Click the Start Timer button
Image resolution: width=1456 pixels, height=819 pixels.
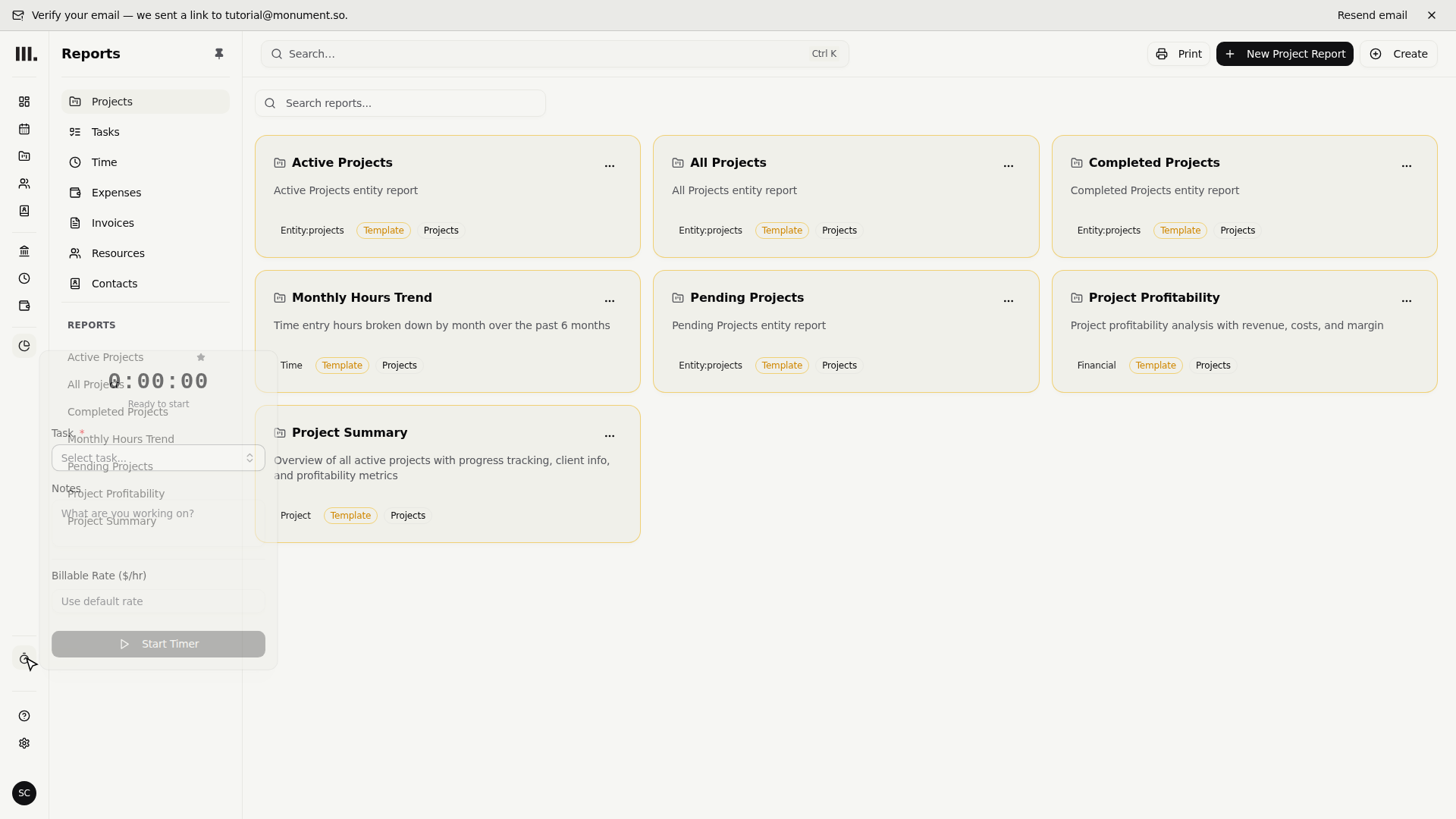[158, 644]
